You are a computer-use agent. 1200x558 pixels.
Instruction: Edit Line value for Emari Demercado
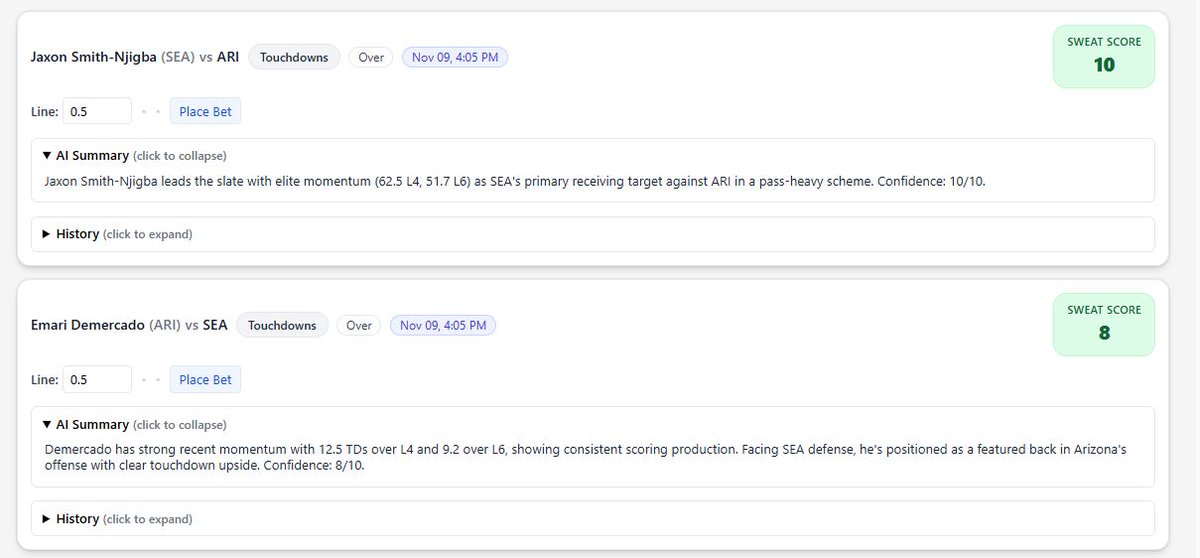click(x=97, y=380)
